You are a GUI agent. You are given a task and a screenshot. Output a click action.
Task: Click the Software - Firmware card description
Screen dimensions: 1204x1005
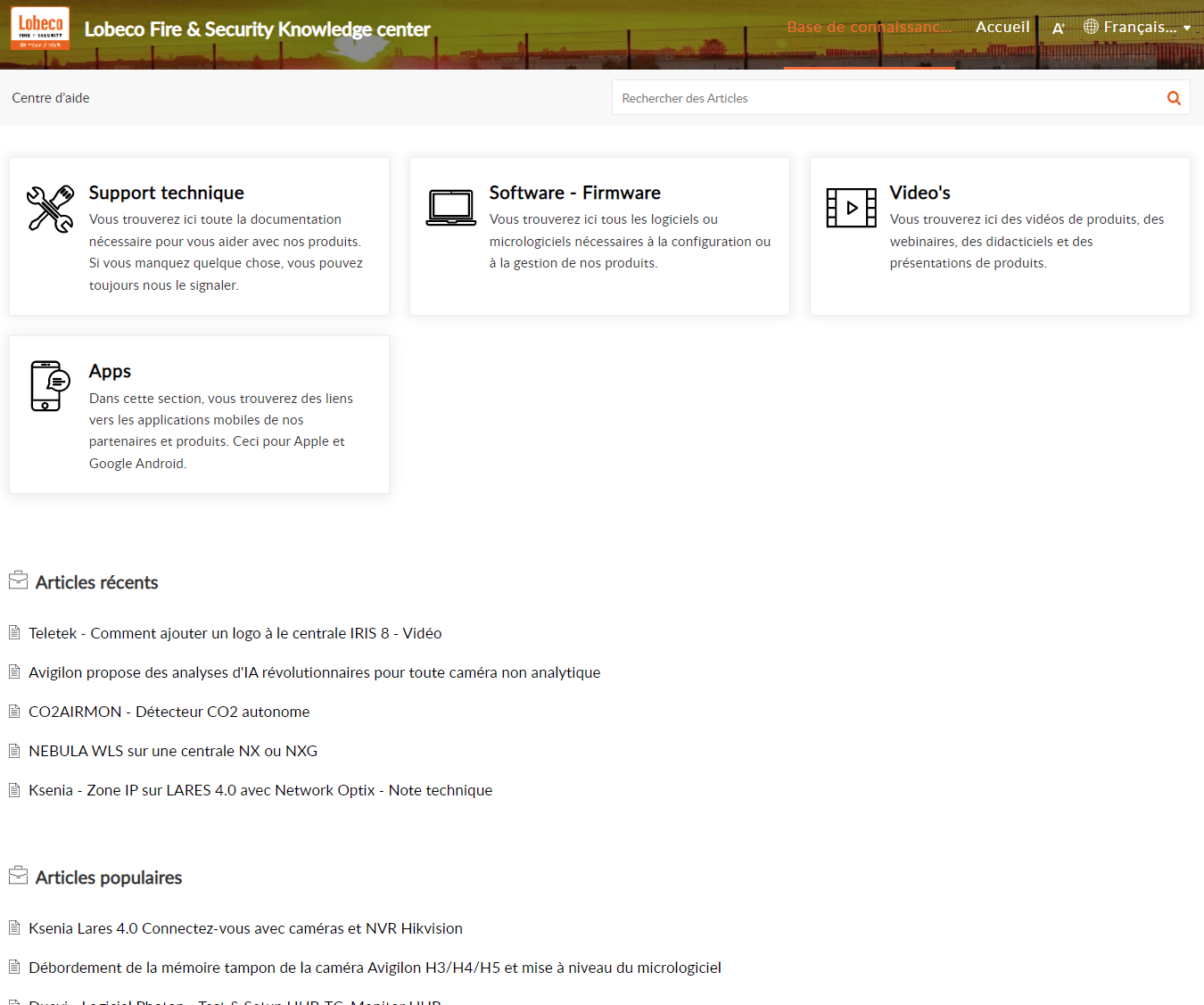[x=630, y=241]
